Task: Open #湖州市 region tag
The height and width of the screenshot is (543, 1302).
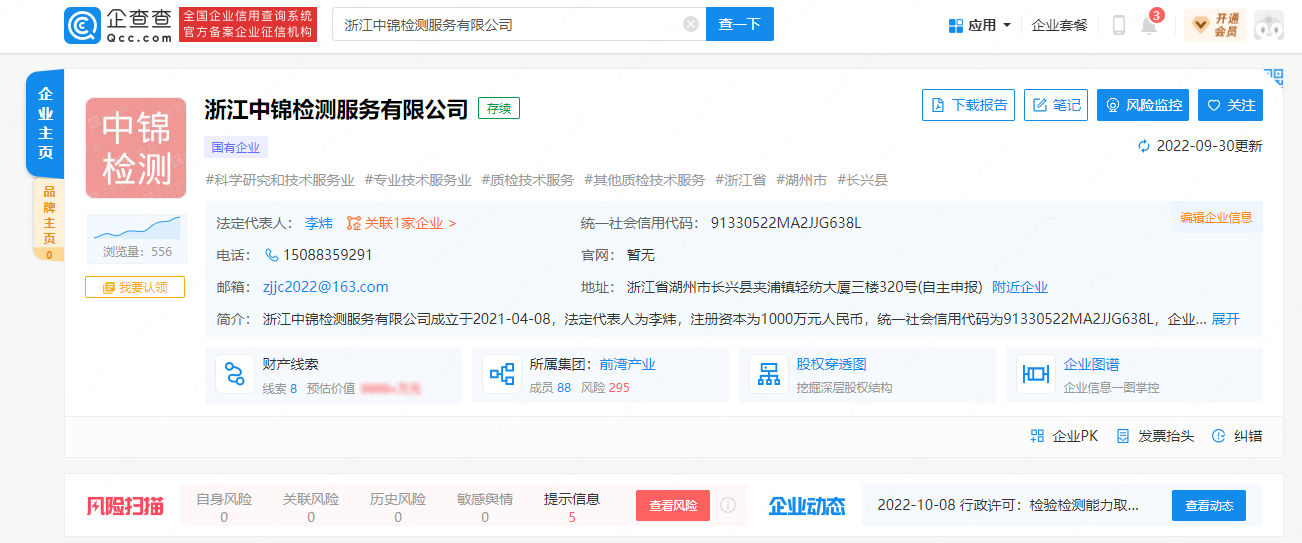Action: 802,180
